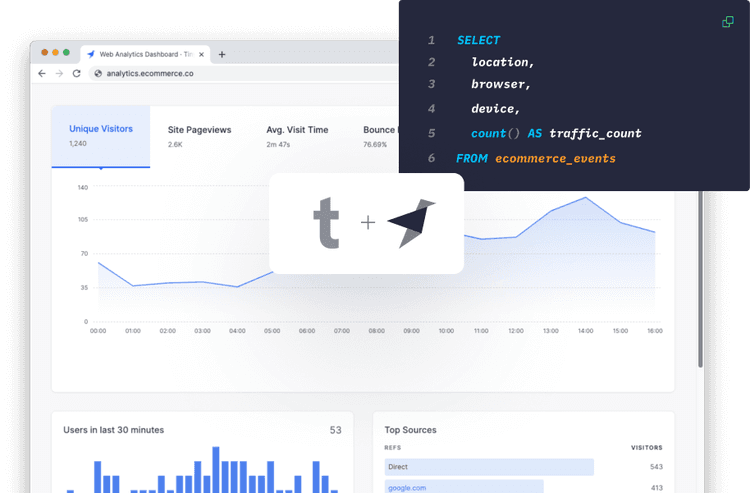Click the 413 visitors value
This screenshot has width=750, height=493.
(x=657, y=488)
